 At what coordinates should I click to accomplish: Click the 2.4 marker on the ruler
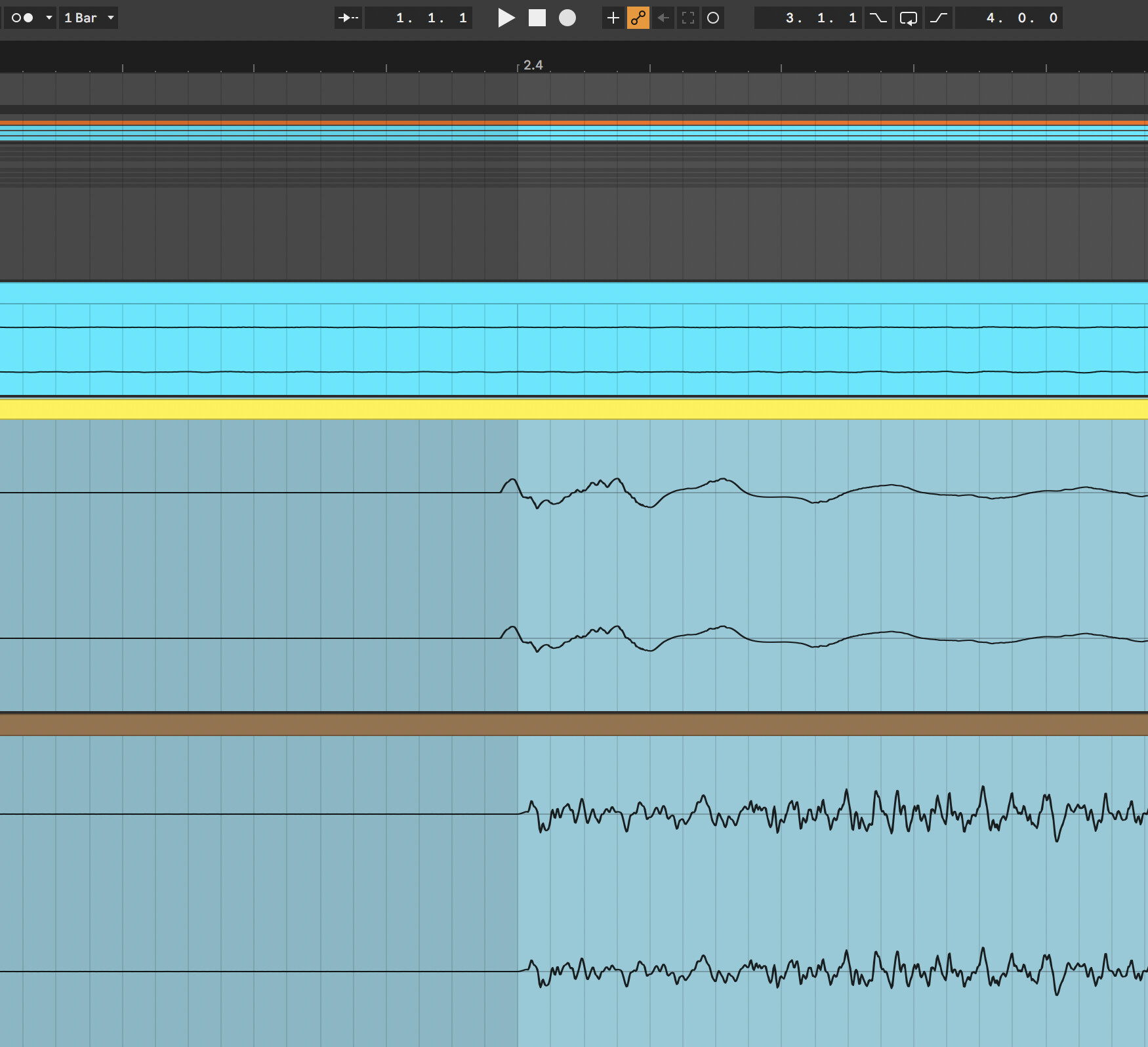pyautogui.click(x=533, y=65)
